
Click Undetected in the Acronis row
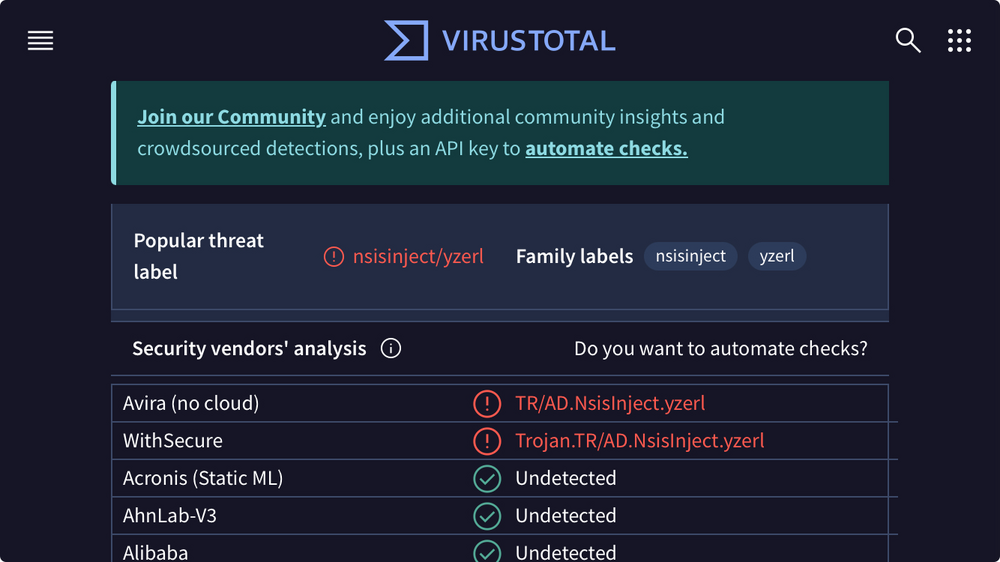(x=566, y=478)
